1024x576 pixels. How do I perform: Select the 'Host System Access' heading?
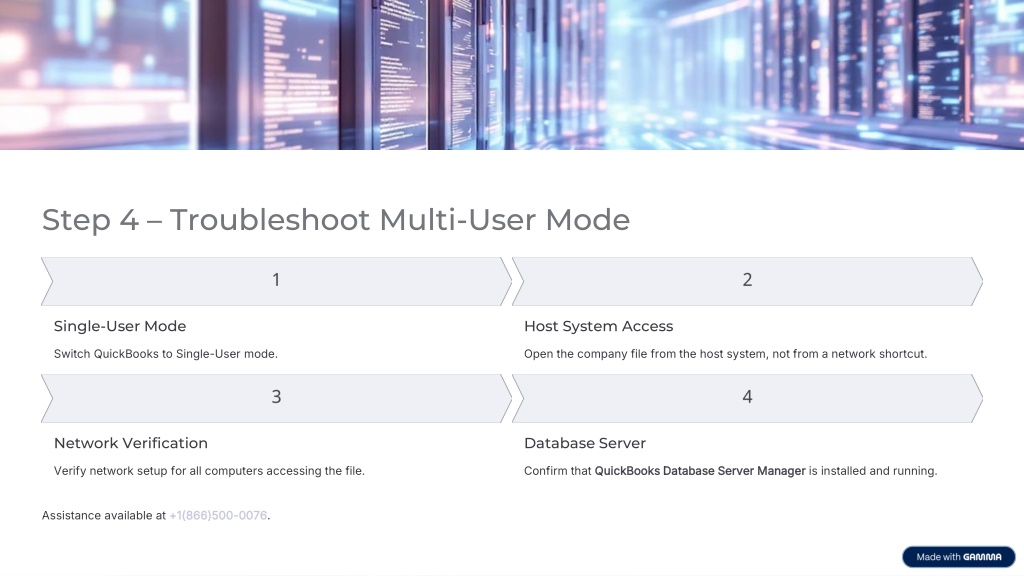(x=598, y=326)
